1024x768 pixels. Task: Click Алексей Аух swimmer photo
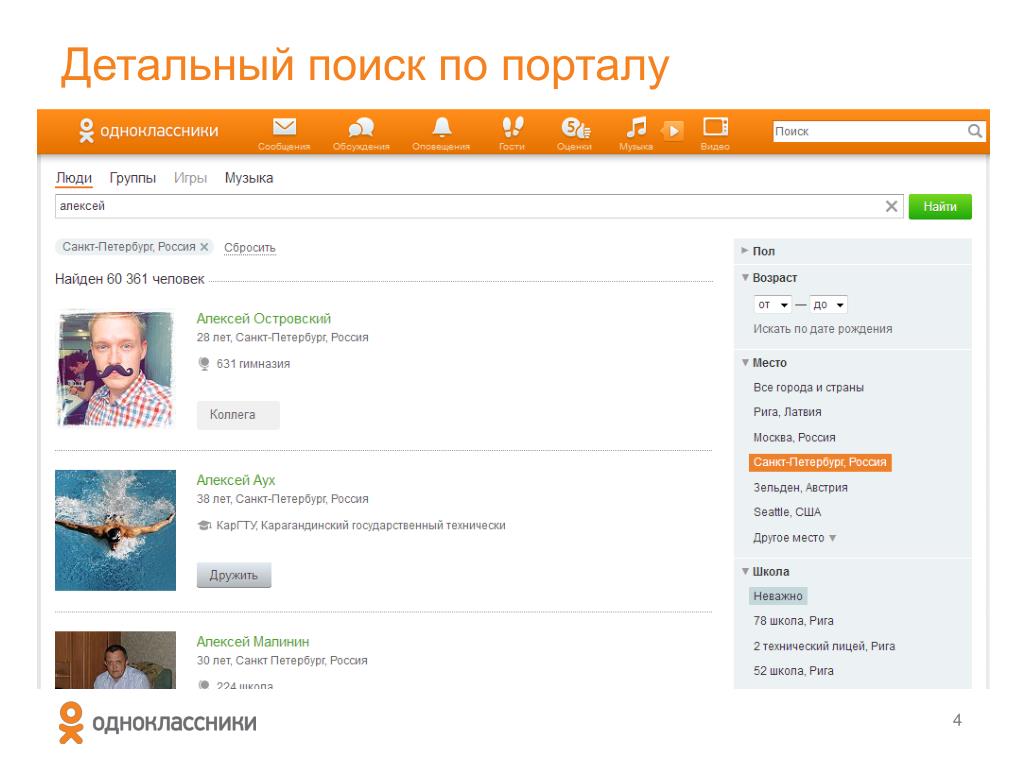(x=116, y=530)
